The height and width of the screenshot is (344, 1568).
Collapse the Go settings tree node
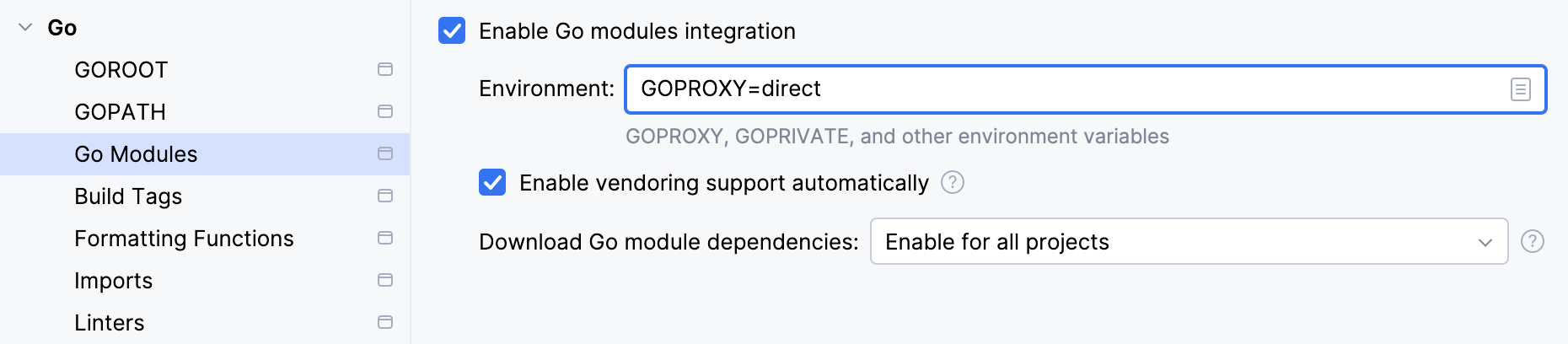[x=25, y=28]
